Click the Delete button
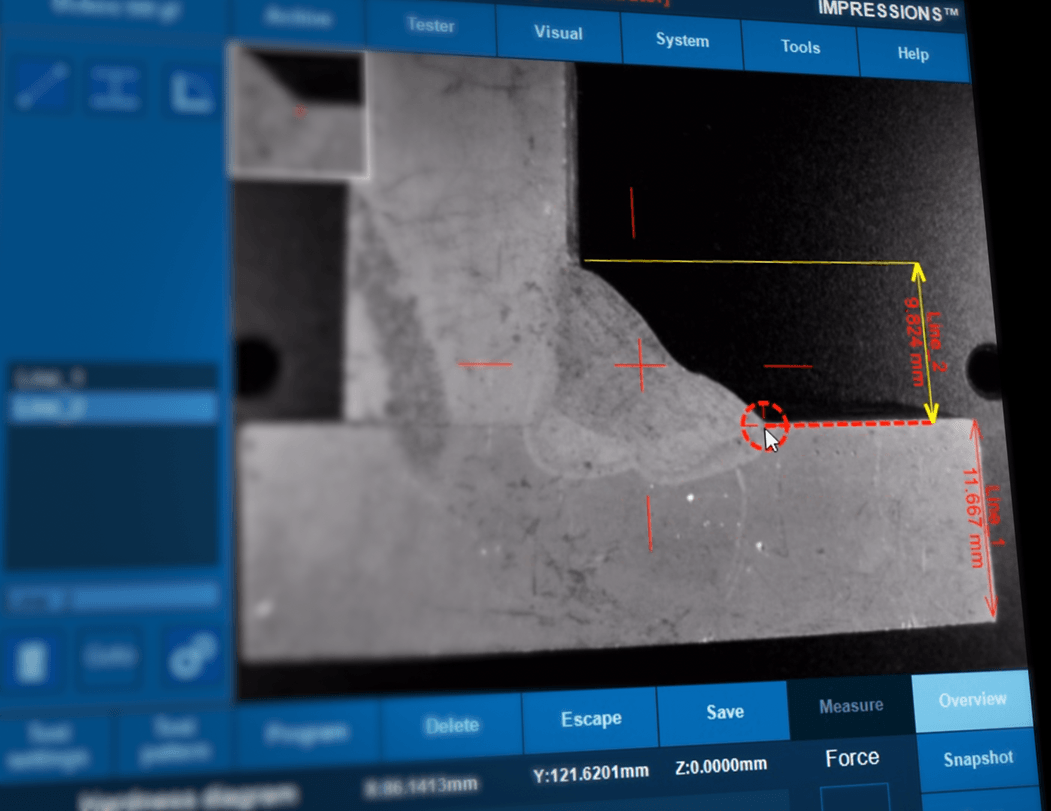Image resolution: width=1051 pixels, height=811 pixels. click(451, 725)
